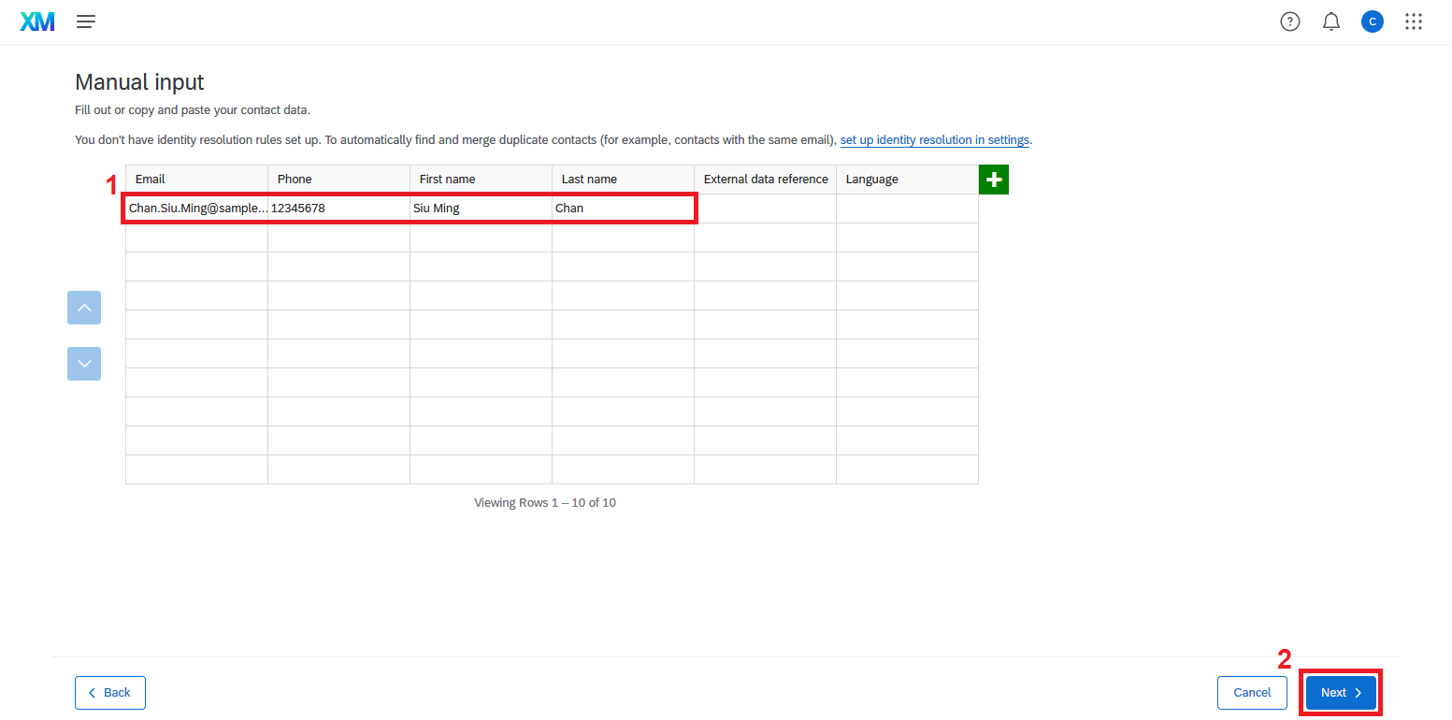
Task: Click the Cancel button
Action: pyautogui.click(x=1251, y=692)
